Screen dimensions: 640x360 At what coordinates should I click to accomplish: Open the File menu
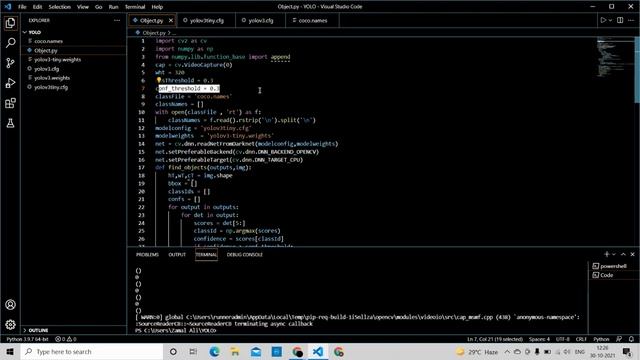[x=22, y=7]
